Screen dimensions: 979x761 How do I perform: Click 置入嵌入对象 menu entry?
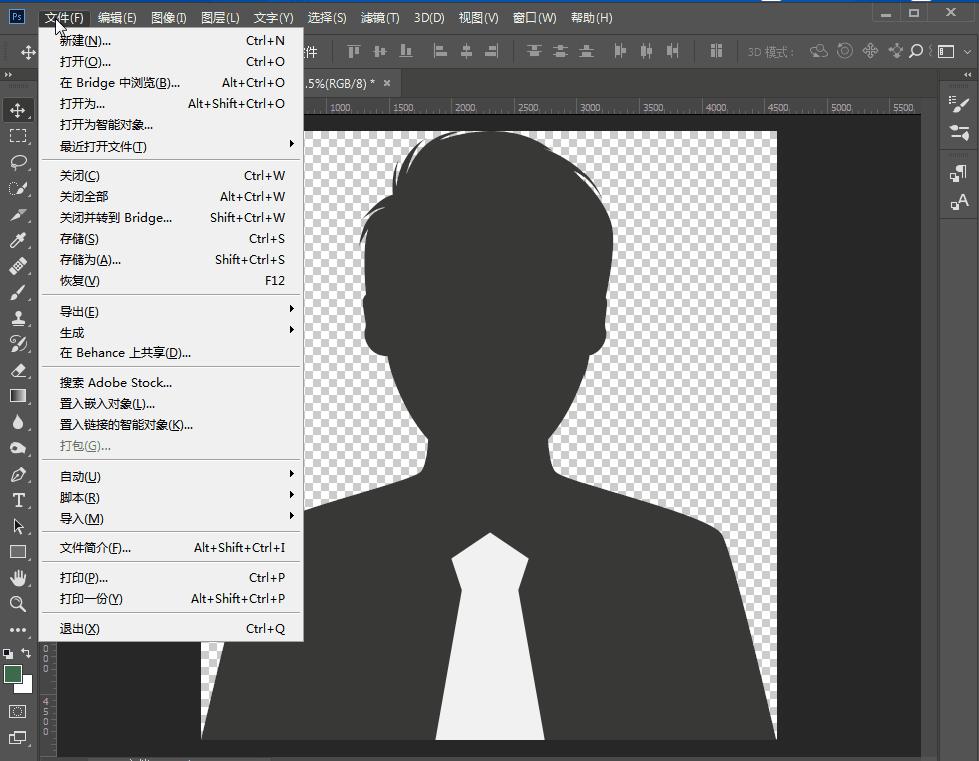coord(107,404)
